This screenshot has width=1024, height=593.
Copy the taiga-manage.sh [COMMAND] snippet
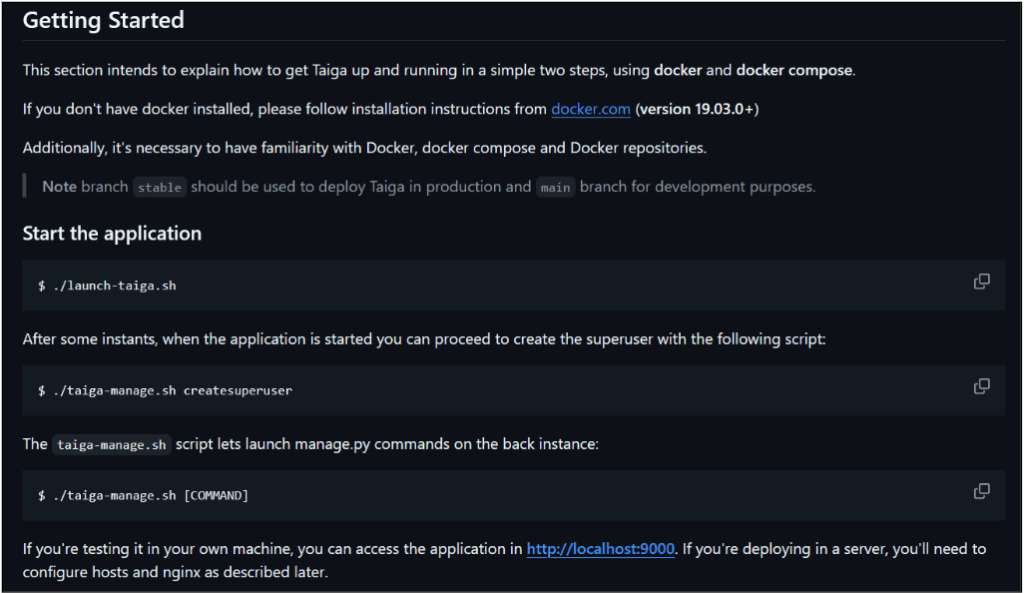982,491
